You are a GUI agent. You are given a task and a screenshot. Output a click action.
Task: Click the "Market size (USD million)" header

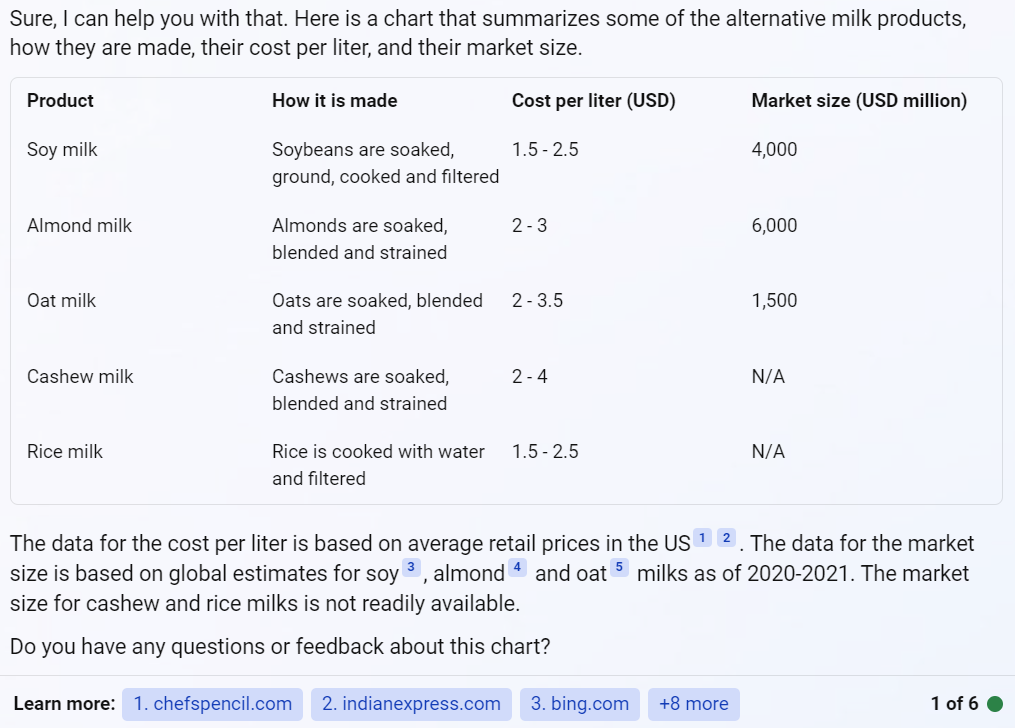click(859, 100)
